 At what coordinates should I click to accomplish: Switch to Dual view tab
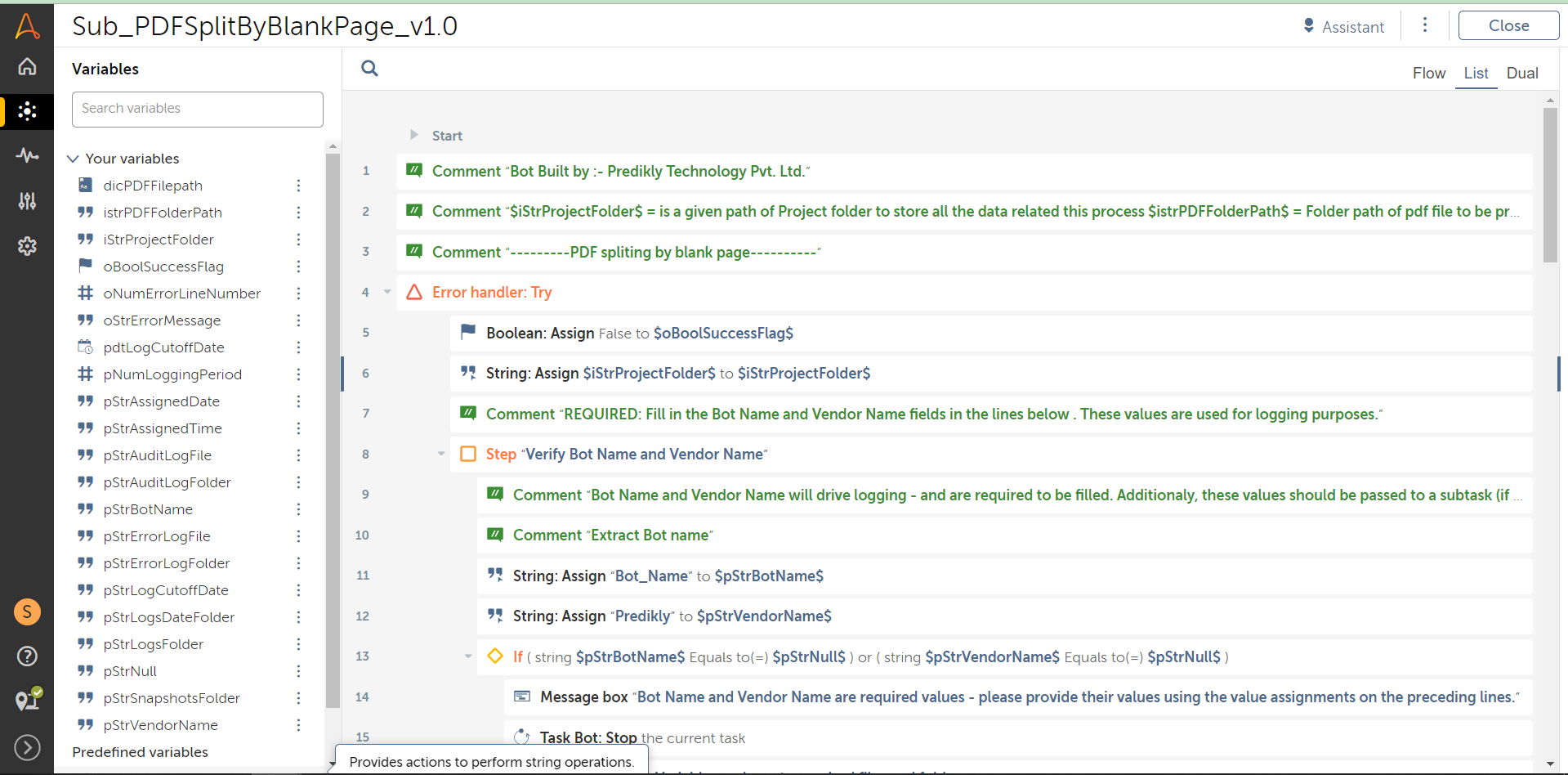tap(1521, 73)
